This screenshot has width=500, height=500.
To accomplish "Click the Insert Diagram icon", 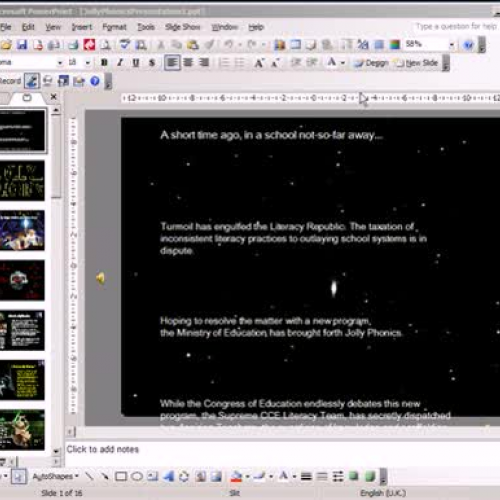I will [184, 476].
